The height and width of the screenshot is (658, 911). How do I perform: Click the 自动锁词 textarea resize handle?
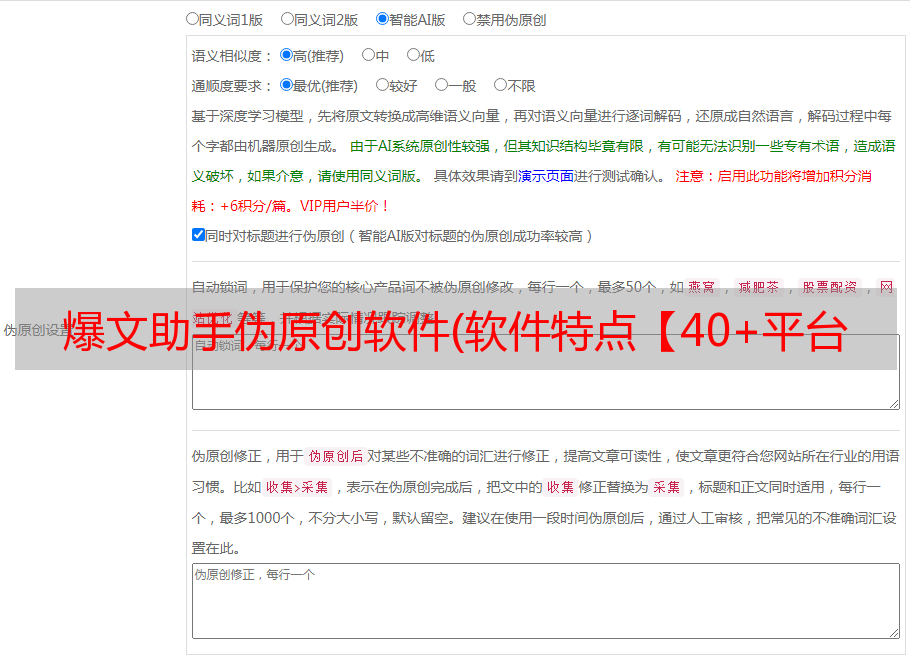click(894, 404)
